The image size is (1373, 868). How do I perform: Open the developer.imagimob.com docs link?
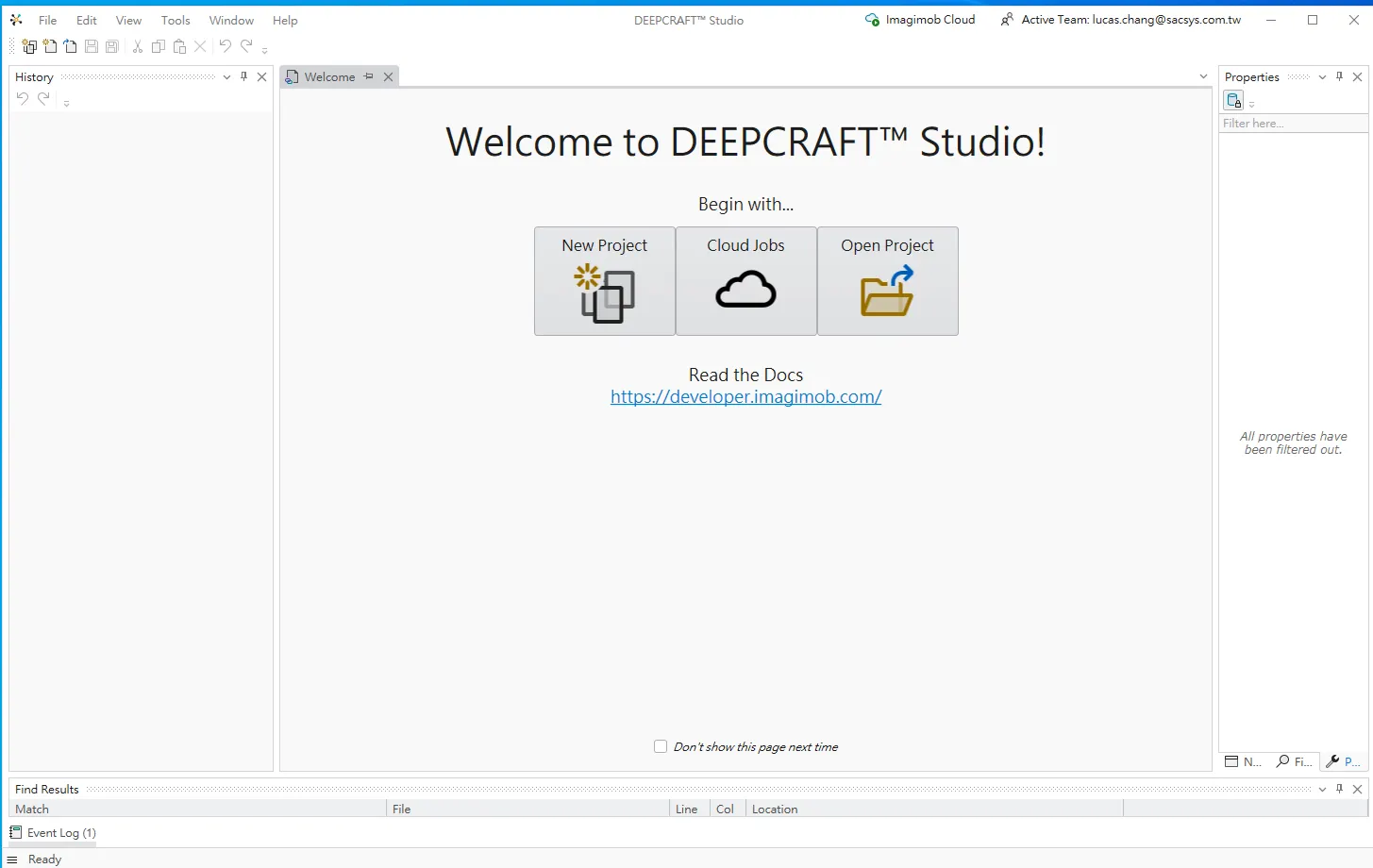click(x=745, y=397)
